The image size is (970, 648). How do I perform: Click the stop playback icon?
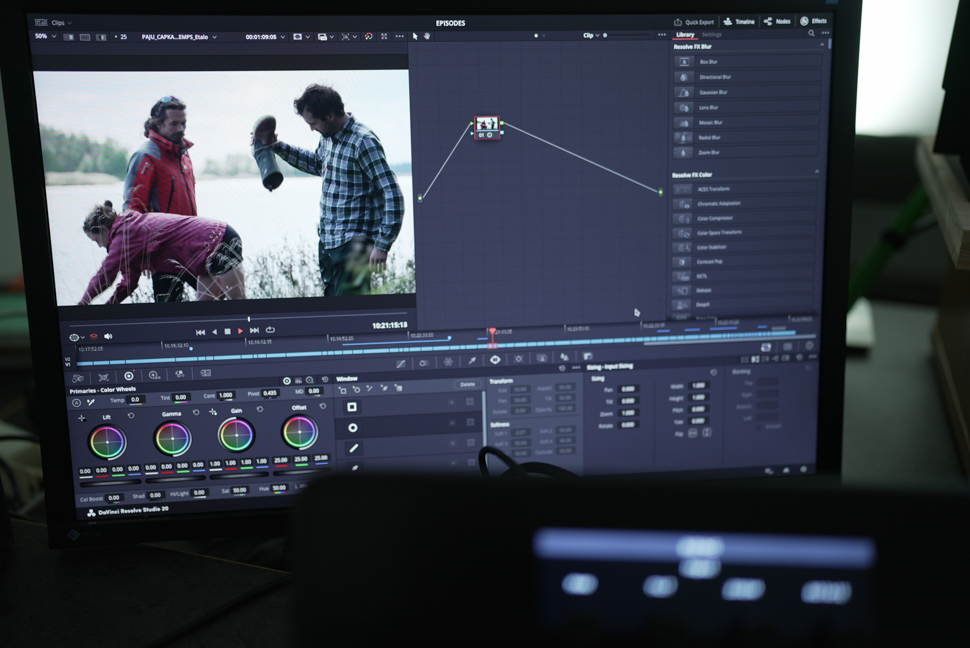(227, 331)
